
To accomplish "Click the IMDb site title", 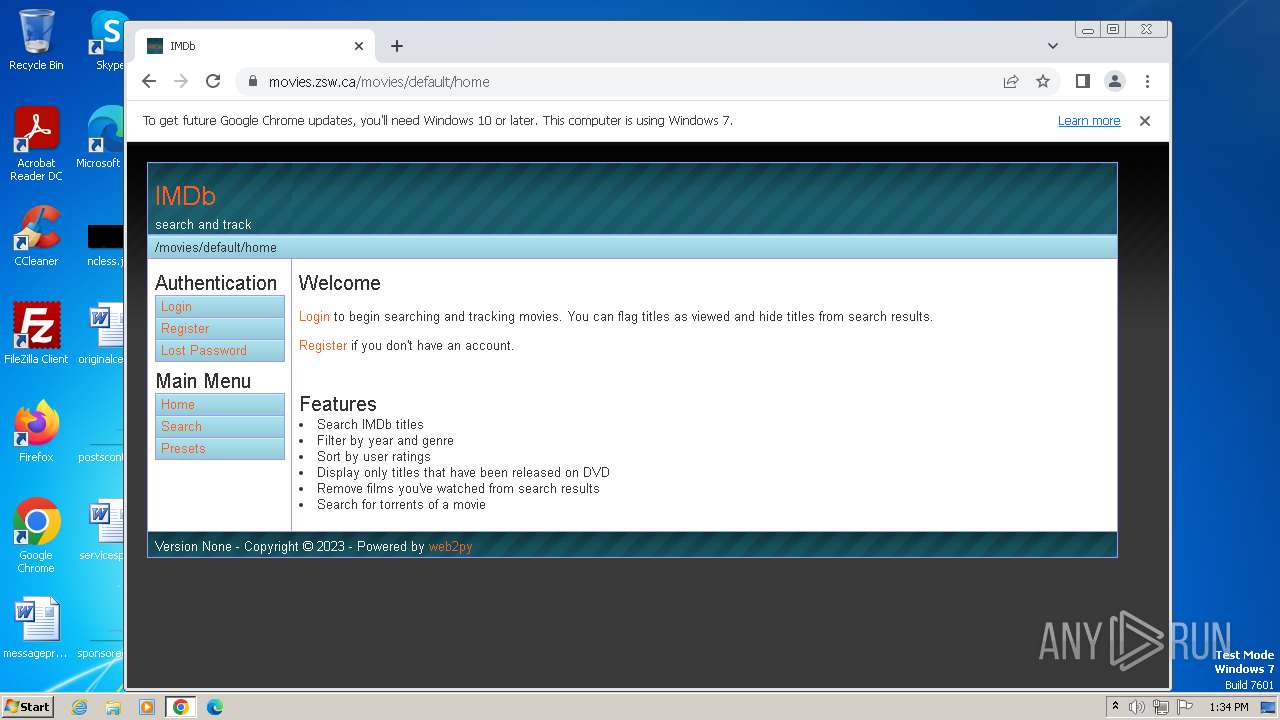I will (x=185, y=196).
